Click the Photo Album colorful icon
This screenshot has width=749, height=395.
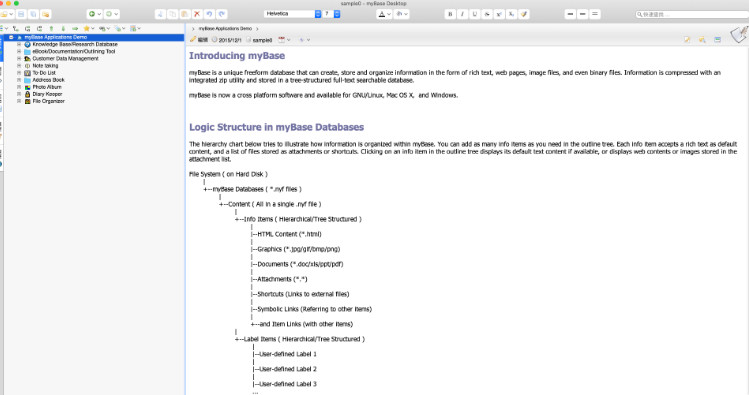tap(27, 87)
